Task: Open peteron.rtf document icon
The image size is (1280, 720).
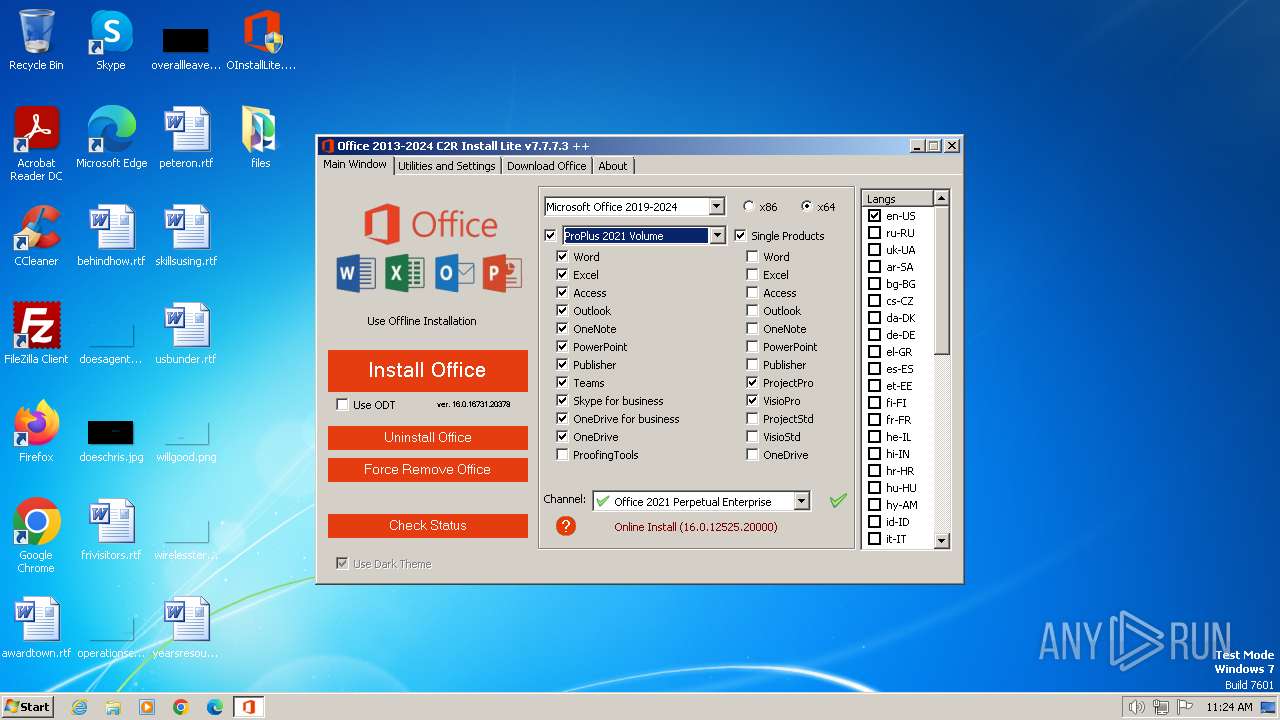Action: click(186, 138)
